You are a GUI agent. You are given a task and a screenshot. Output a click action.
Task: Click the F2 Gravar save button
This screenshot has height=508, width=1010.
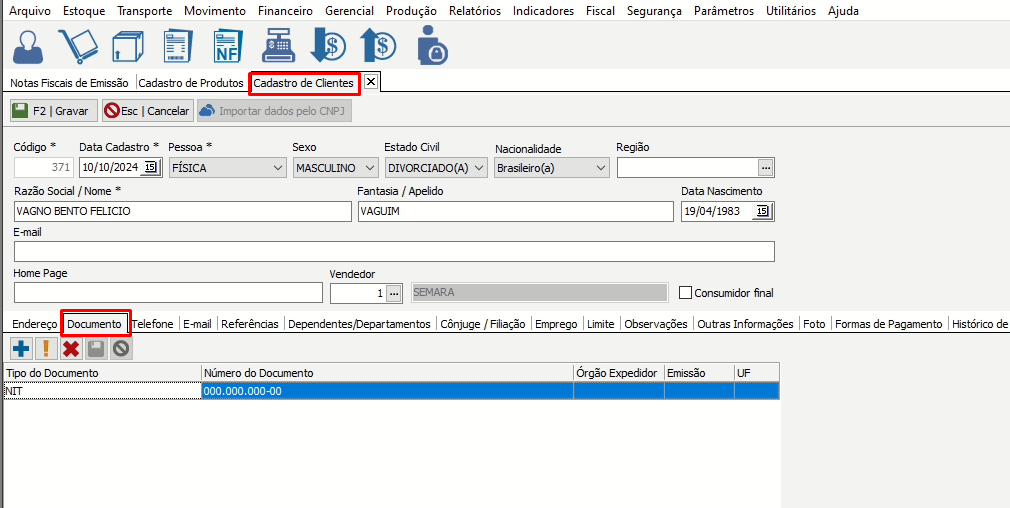tap(51, 111)
